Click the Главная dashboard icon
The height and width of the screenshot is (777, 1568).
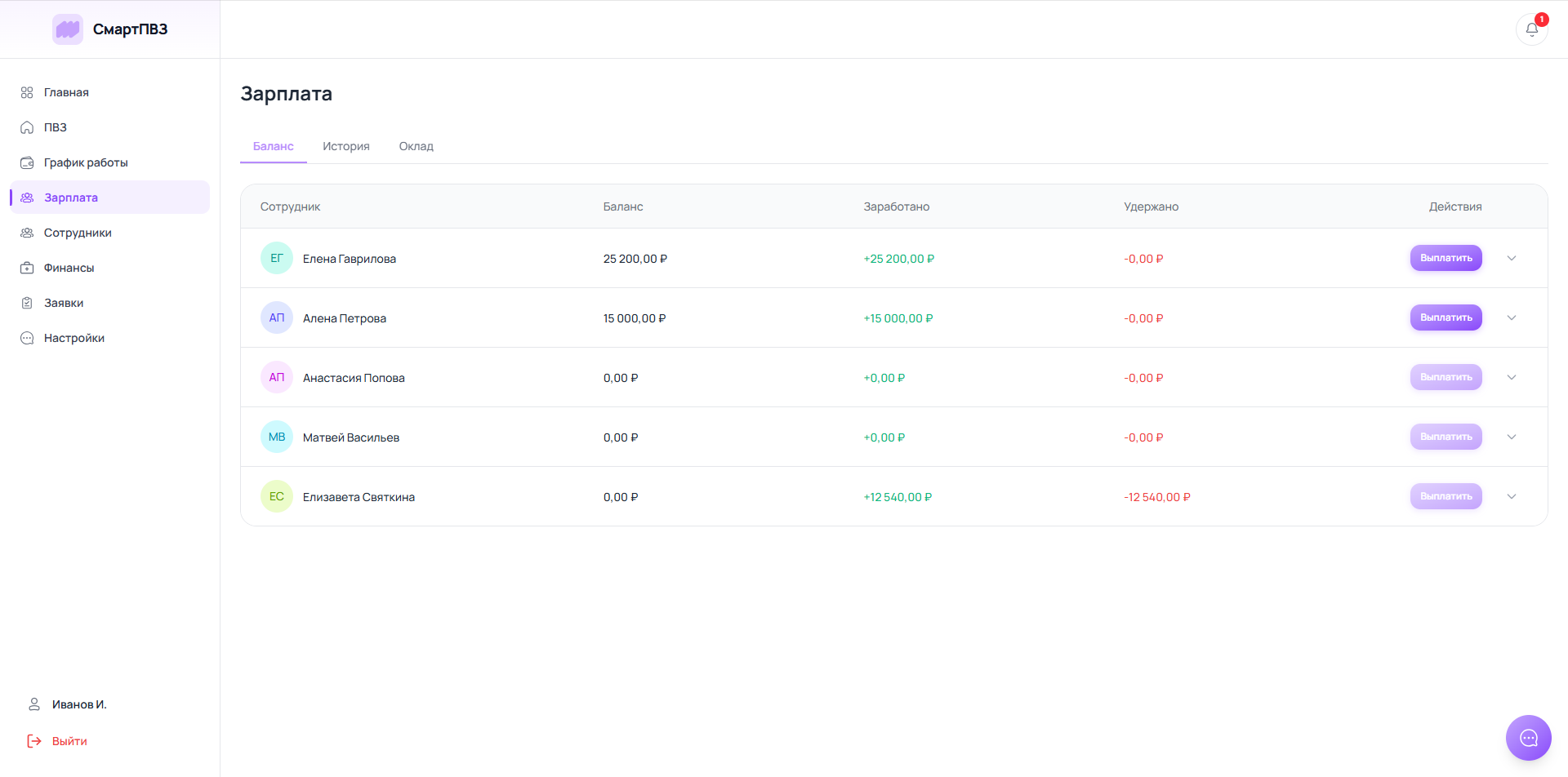(x=27, y=92)
